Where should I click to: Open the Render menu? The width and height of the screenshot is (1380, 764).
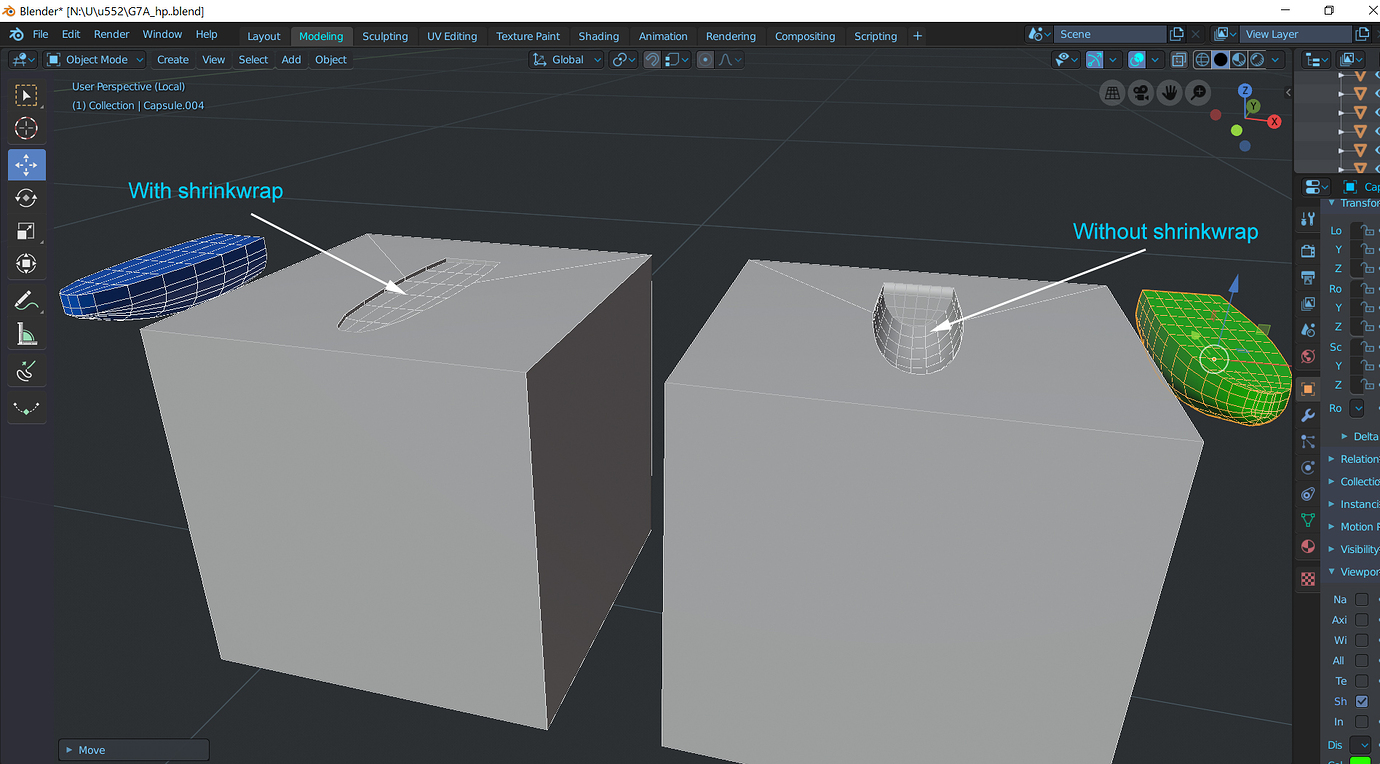111,35
